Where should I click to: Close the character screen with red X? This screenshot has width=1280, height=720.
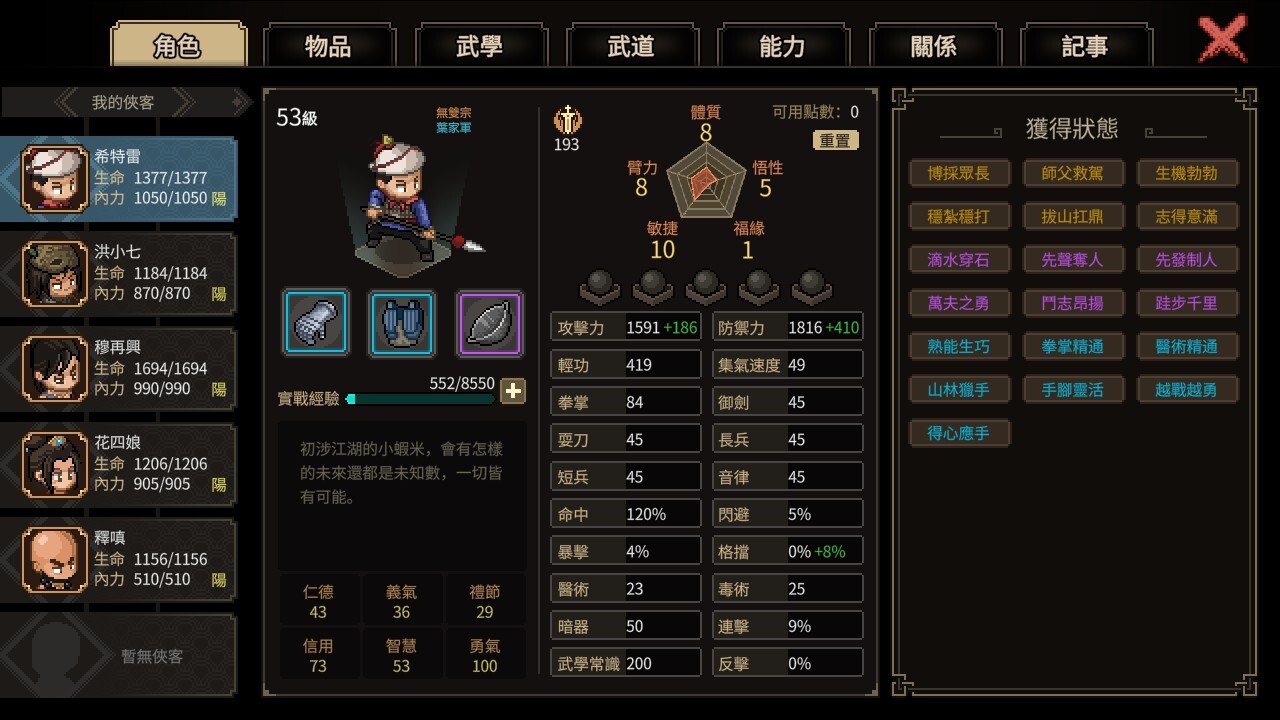1222,40
